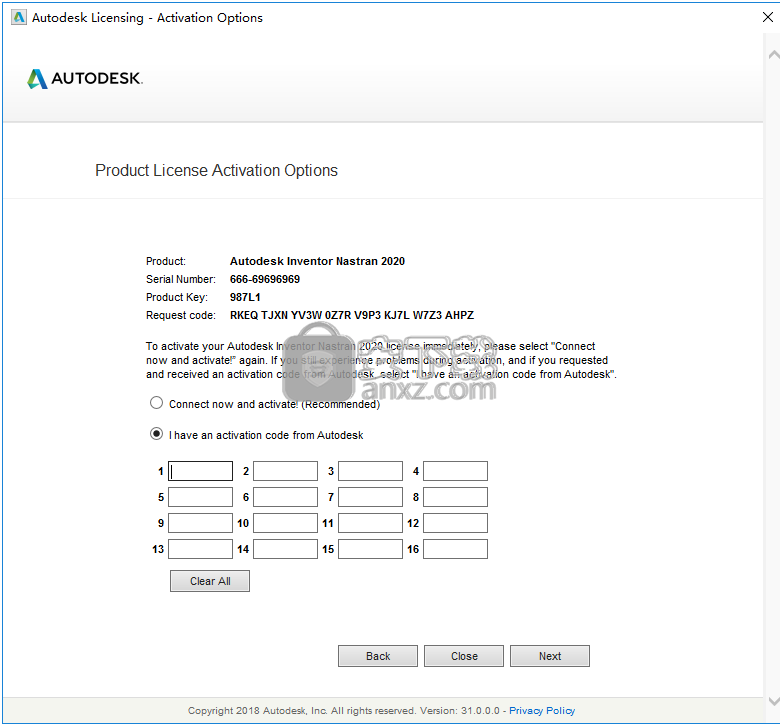Click product key 987L1

point(245,297)
